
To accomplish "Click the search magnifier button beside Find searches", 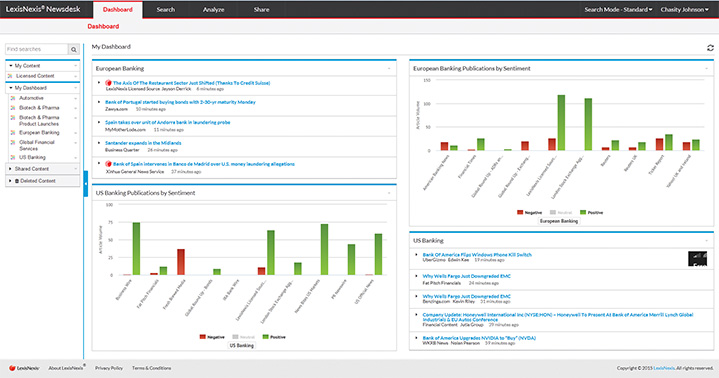I will point(74,49).
